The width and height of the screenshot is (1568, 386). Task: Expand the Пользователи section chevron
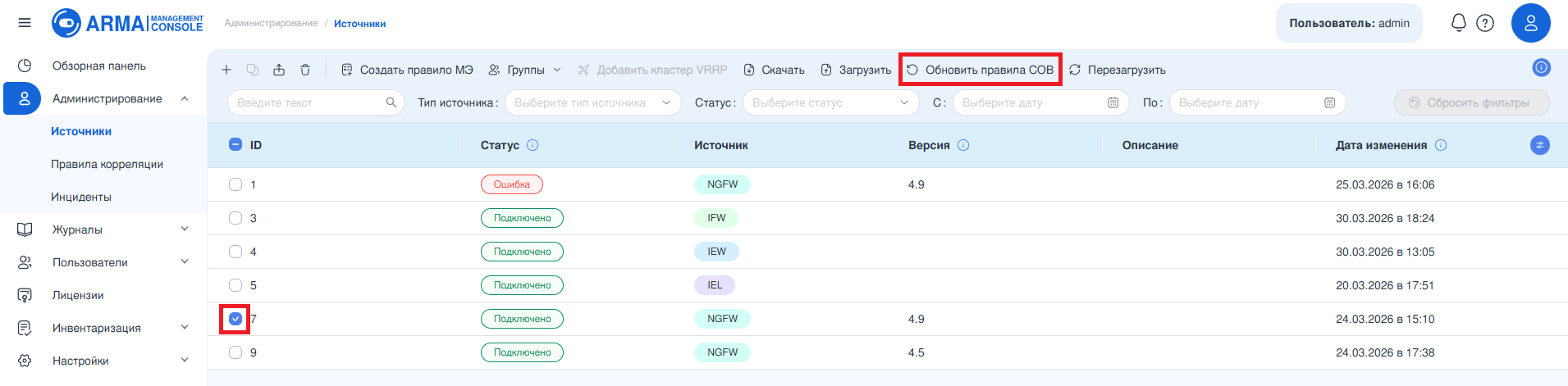click(185, 261)
